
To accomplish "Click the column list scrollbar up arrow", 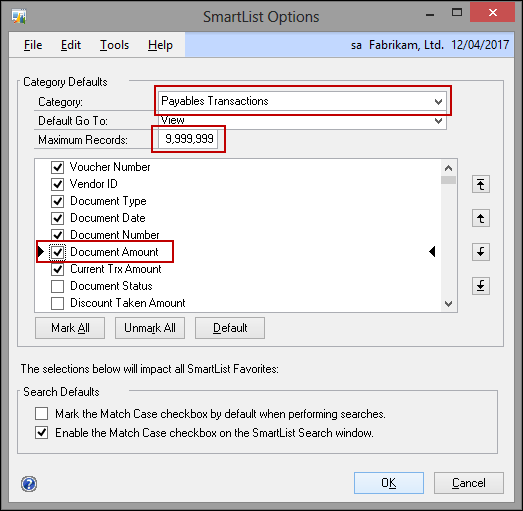I will point(448,168).
